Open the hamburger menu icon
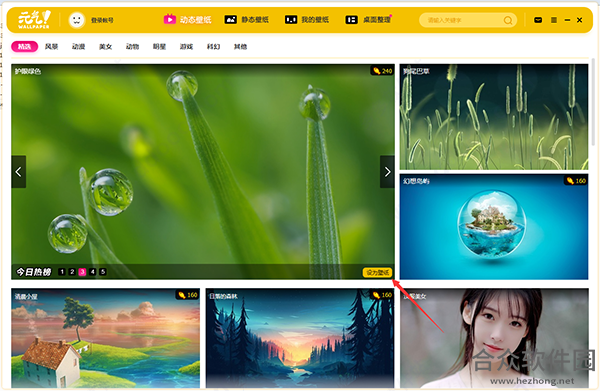The height and width of the screenshot is (391, 600). 554,20
